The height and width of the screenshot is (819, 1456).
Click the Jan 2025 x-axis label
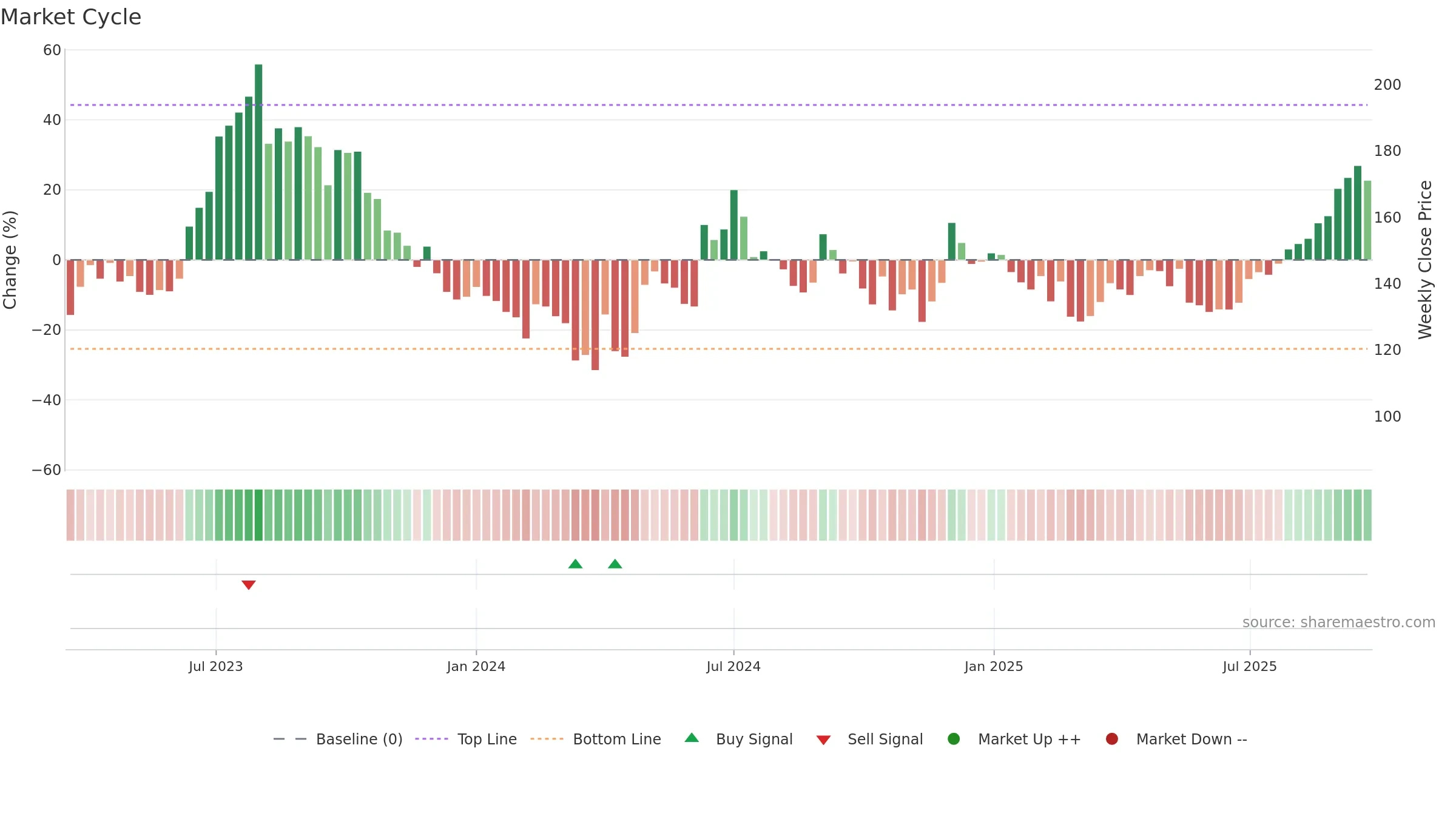994,667
